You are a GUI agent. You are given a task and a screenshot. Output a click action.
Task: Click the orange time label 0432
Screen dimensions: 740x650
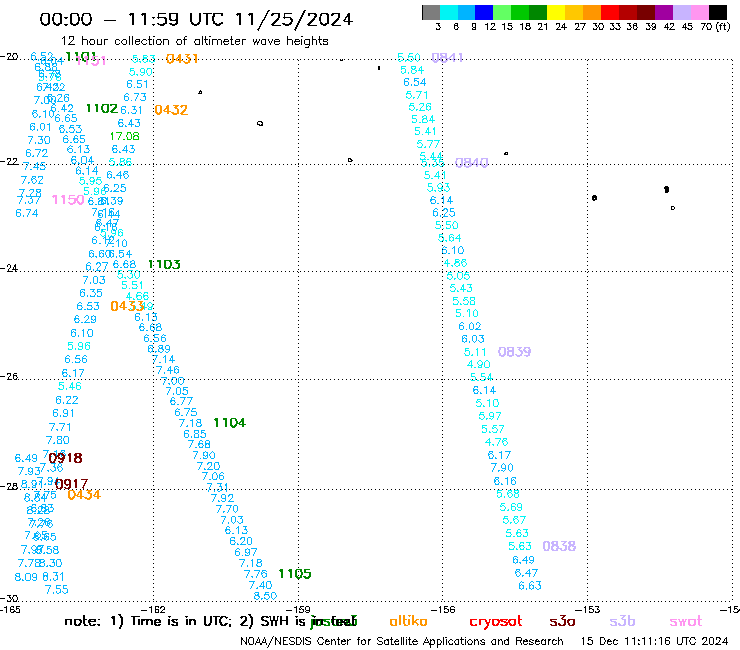point(171,110)
